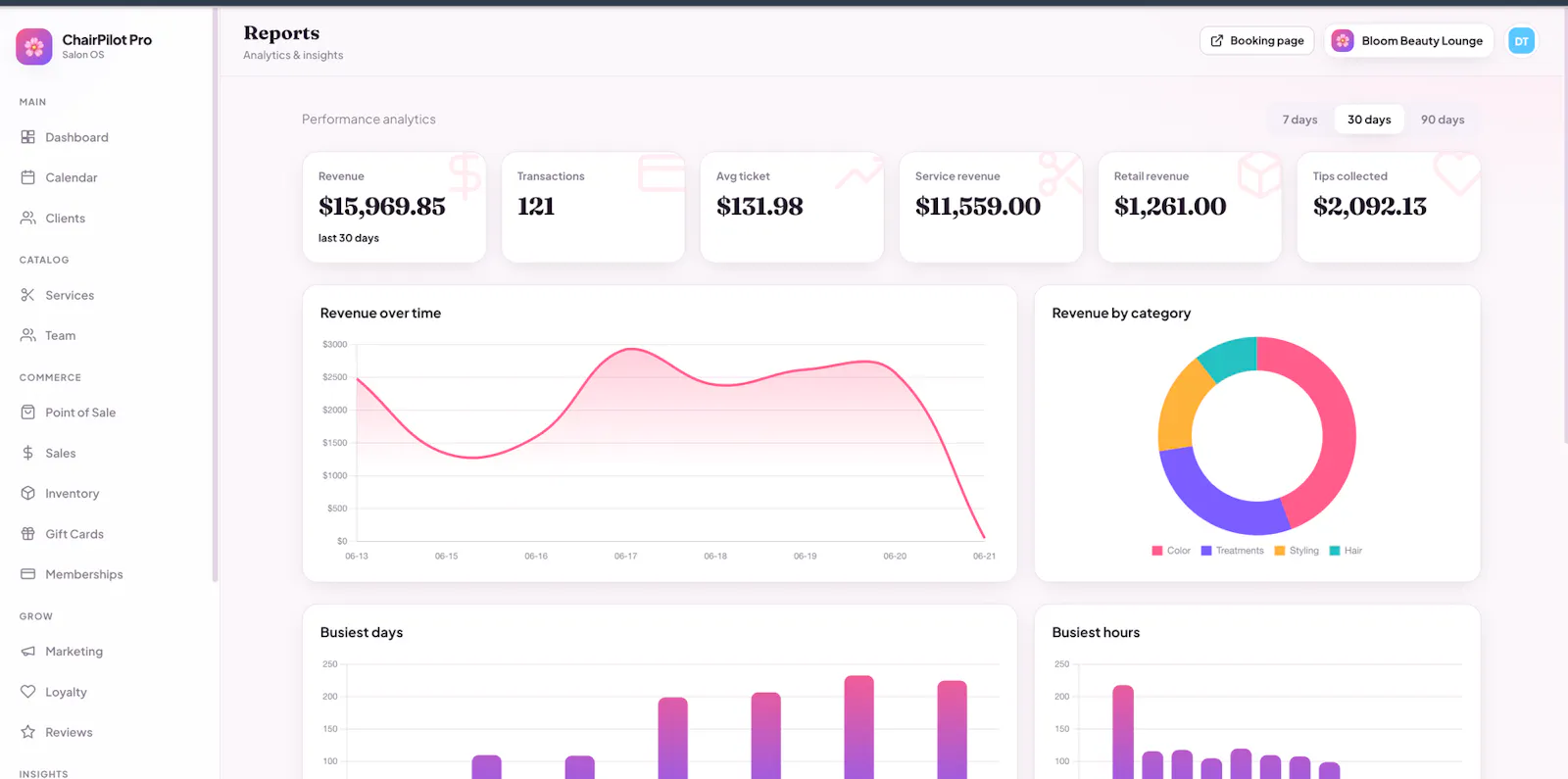Image resolution: width=1568 pixels, height=779 pixels.
Task: Click the Revenue $15,969.85 card
Action: pyautogui.click(x=394, y=207)
